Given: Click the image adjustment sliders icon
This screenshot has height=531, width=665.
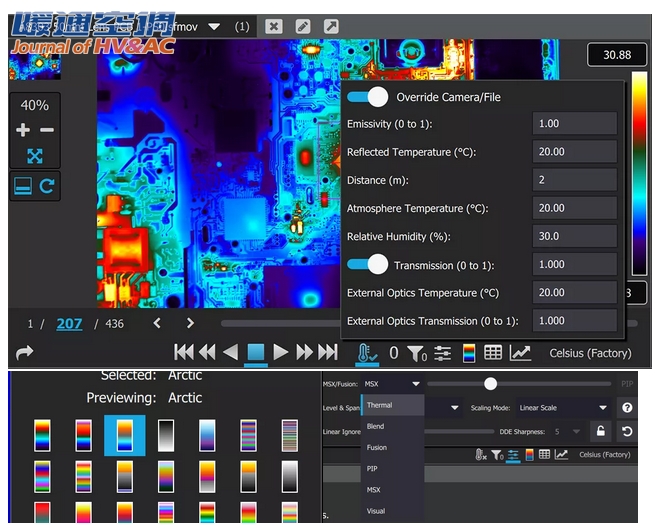Looking at the screenshot, I should [442, 353].
